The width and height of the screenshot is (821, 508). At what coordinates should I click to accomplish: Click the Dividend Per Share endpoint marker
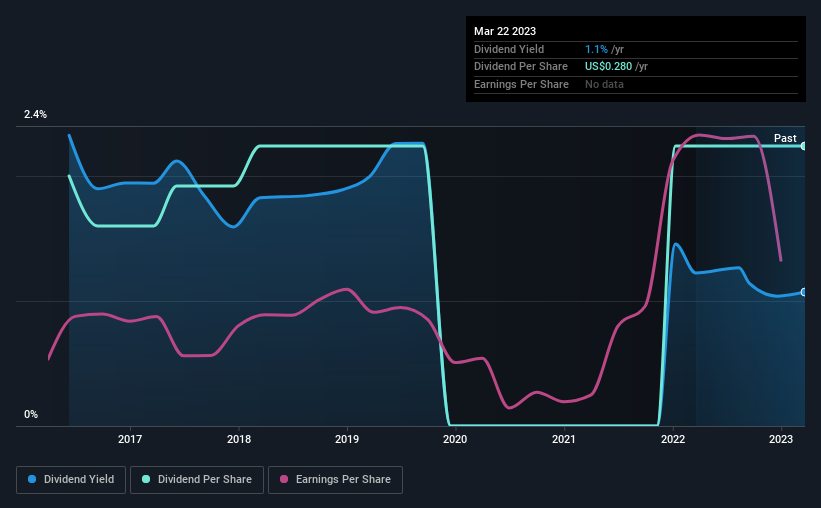tap(803, 146)
